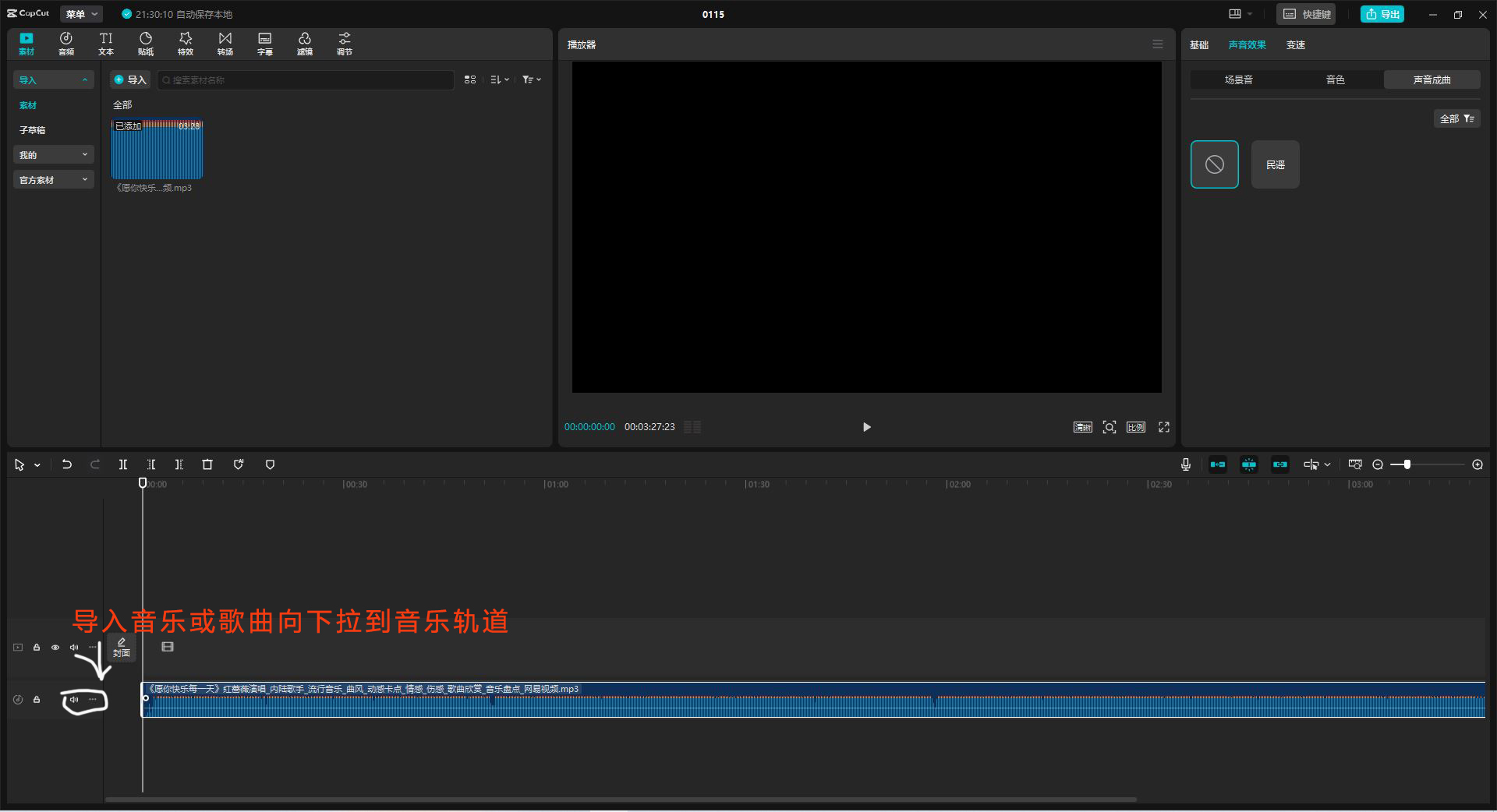Image resolution: width=1497 pixels, height=812 pixels.
Task: Mute the audio track speaker icon
Action: (x=74, y=700)
